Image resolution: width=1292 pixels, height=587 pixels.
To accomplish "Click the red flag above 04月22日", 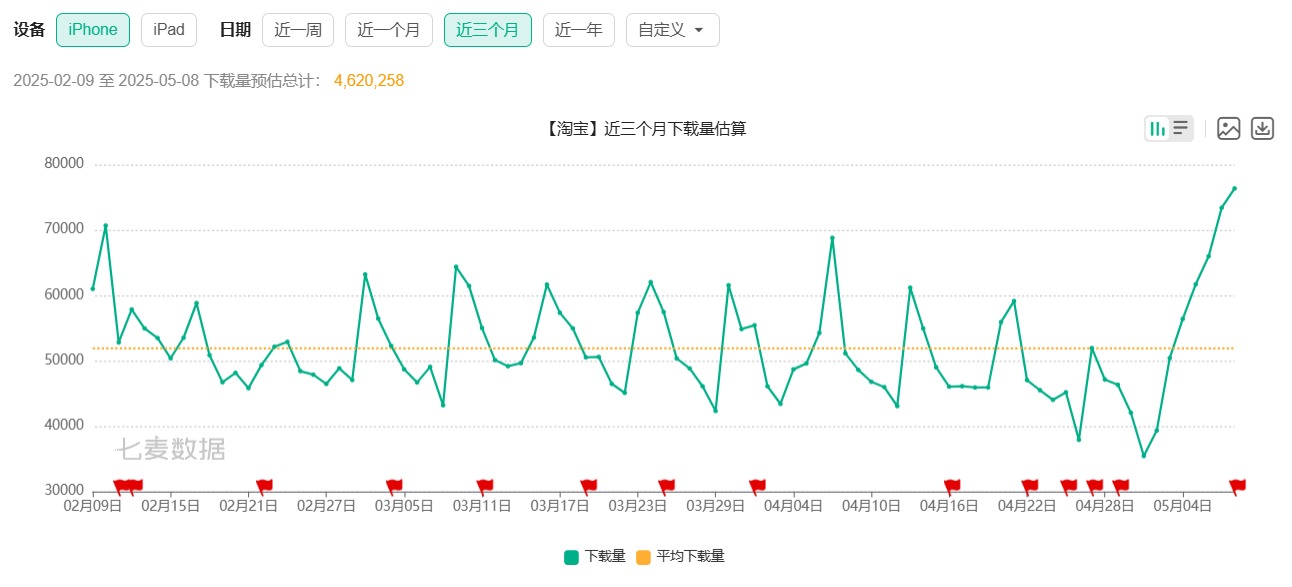I will [x=1030, y=486].
